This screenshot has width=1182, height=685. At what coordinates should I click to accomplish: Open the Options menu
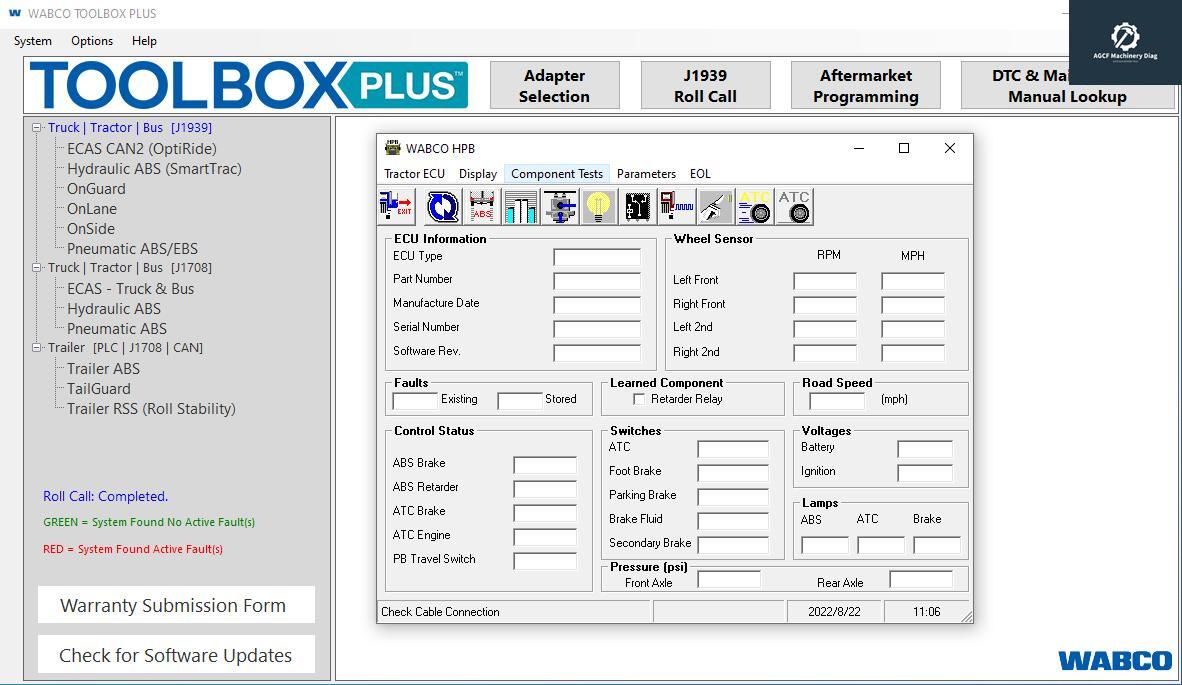pos(91,41)
